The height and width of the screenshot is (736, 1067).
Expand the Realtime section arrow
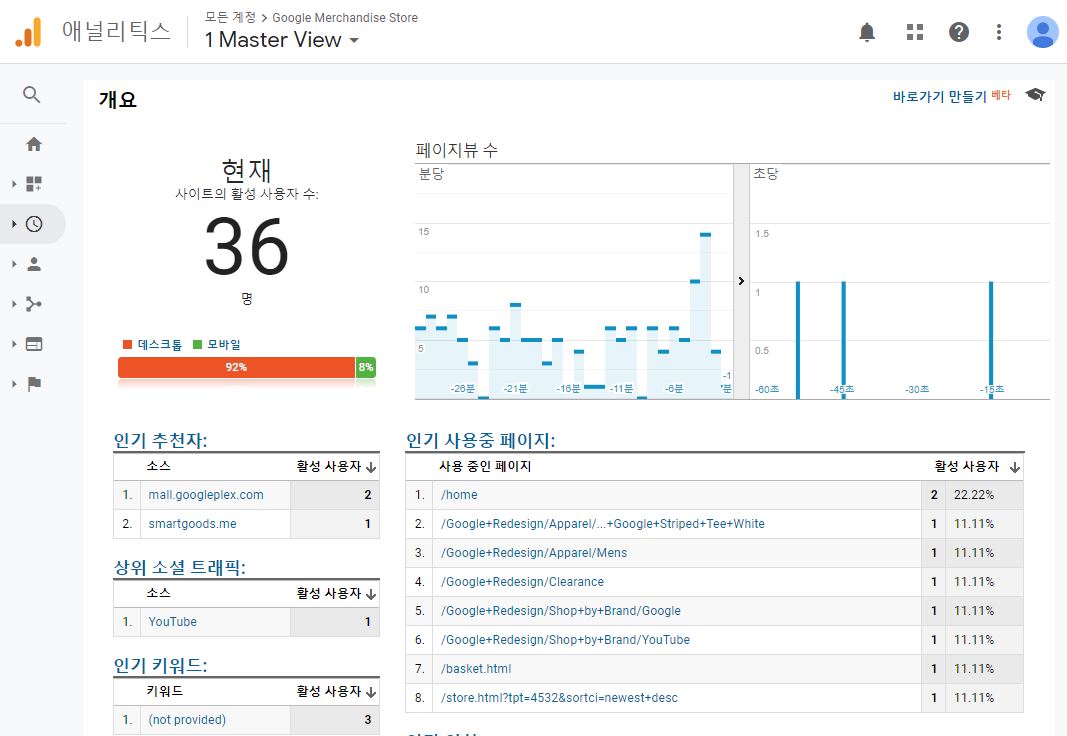(14, 224)
